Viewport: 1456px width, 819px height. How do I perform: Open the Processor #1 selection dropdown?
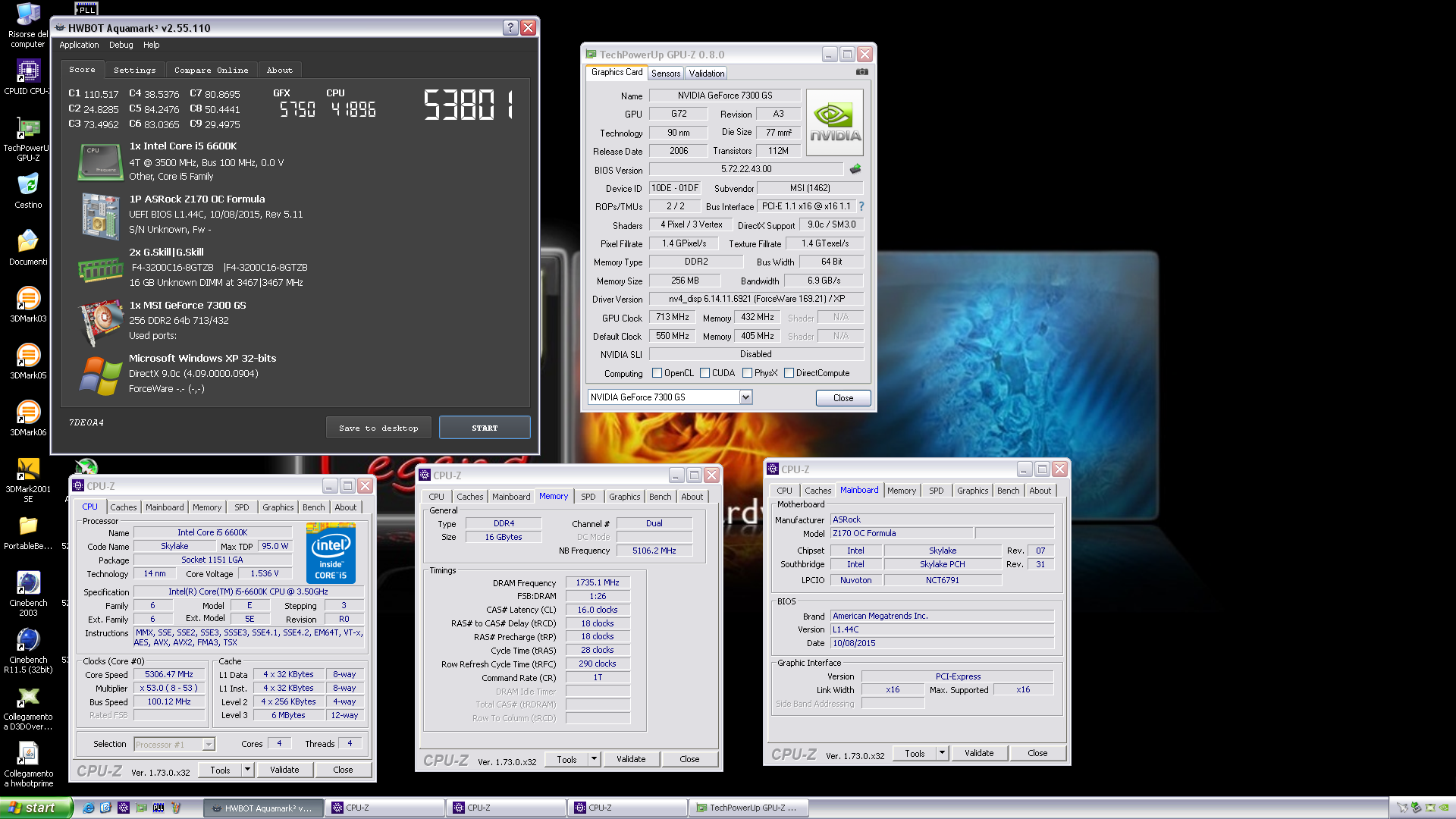pyautogui.click(x=209, y=745)
